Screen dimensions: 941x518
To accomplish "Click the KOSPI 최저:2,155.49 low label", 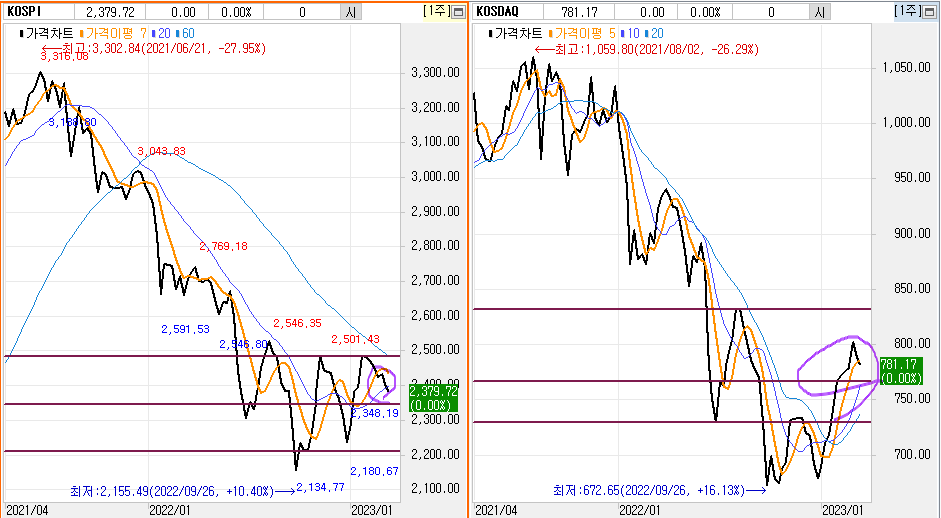I will [x=182, y=492].
